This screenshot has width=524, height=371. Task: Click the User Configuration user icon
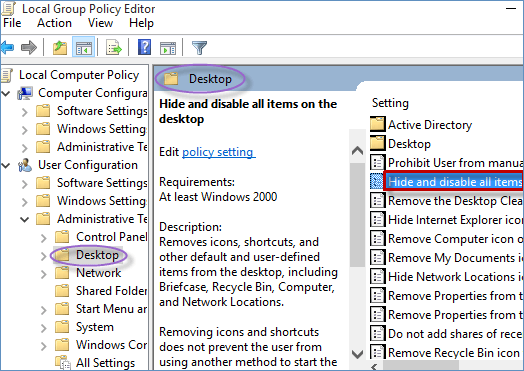pyautogui.click(x=25, y=165)
